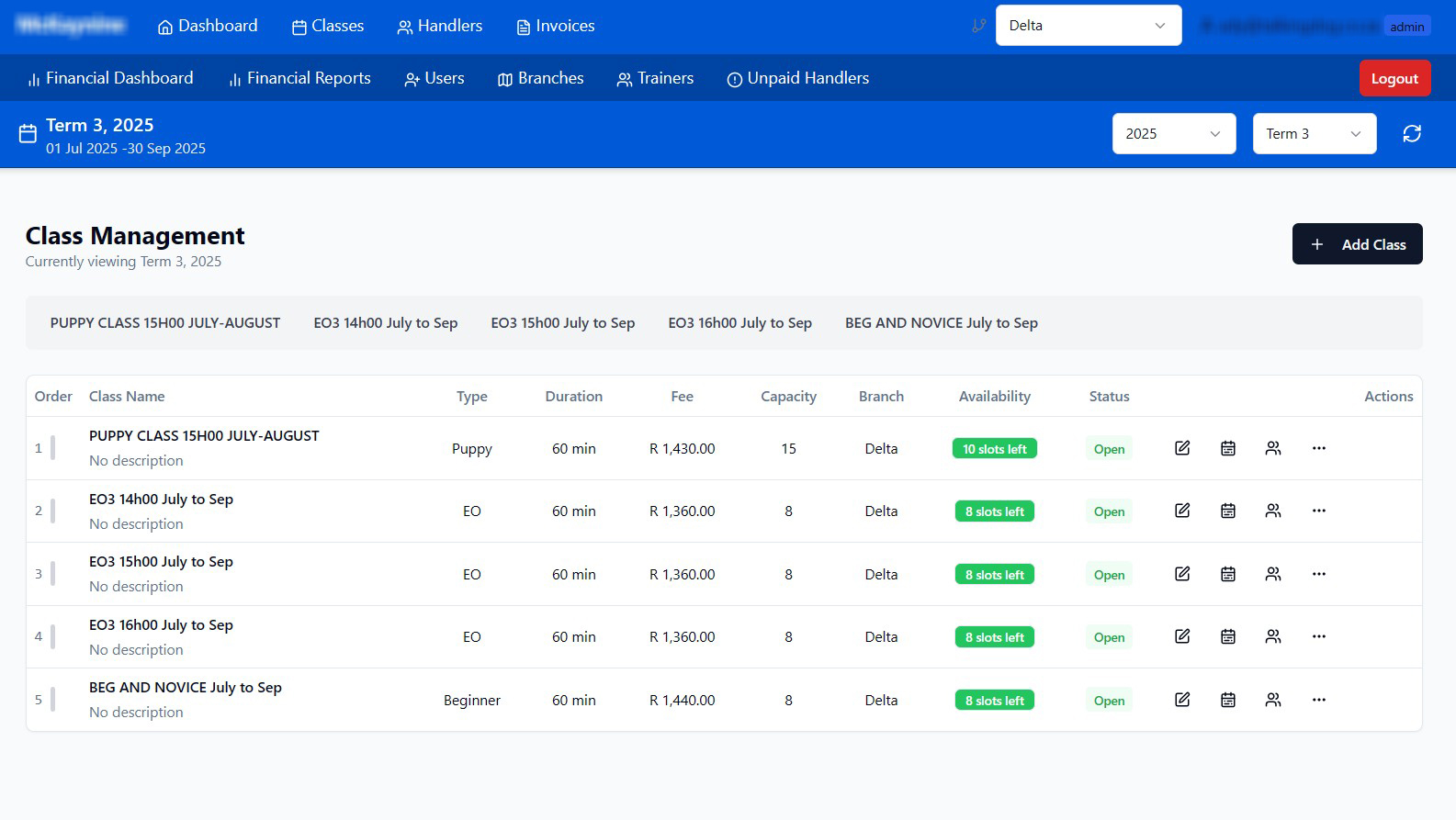Open more actions for the EO3 16h00 row

1319,636
